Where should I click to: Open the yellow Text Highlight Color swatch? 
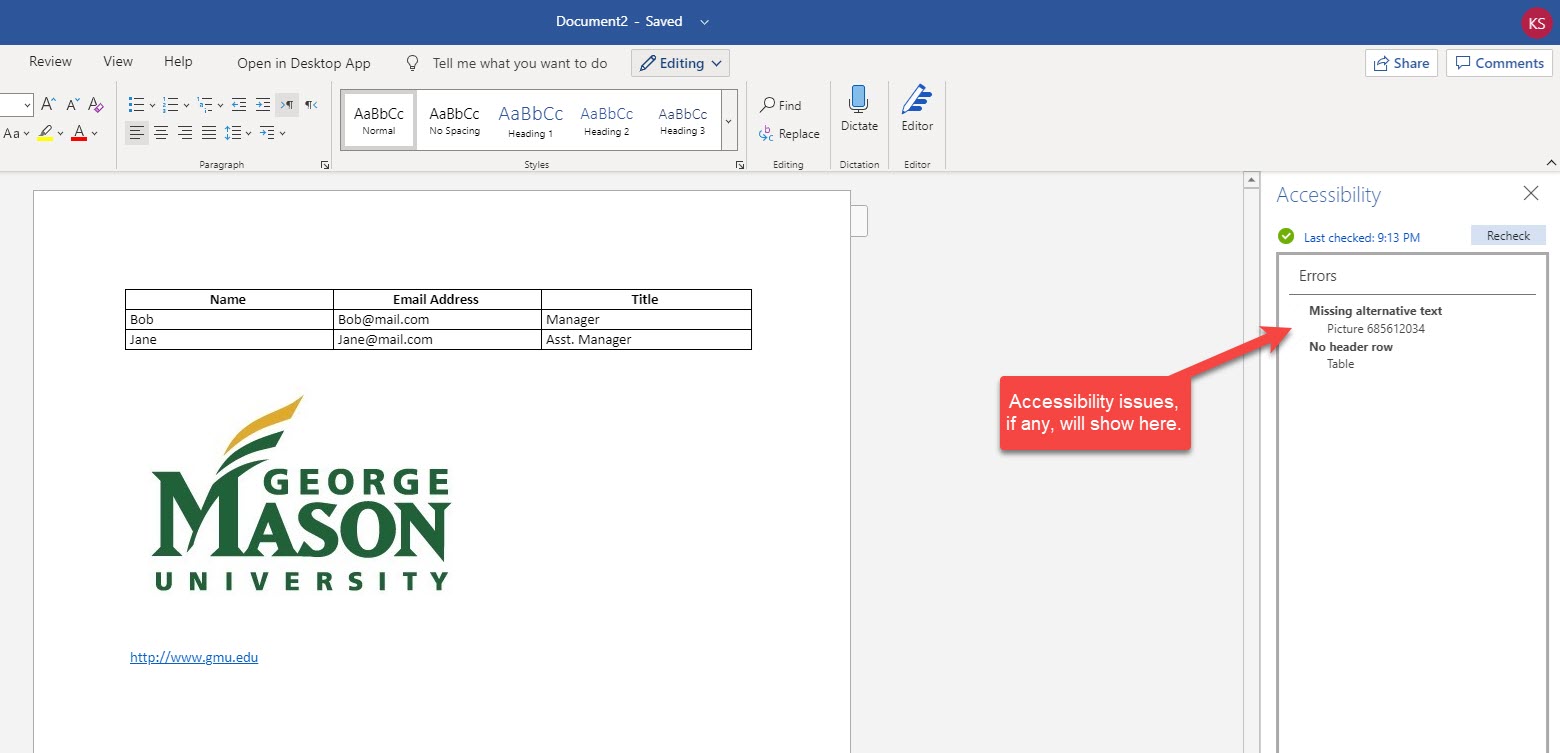47,133
